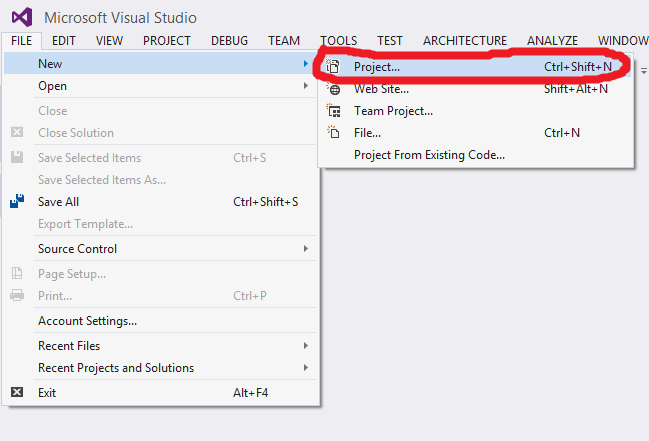This screenshot has height=441, width=649.
Task: Choose Account Settings from File menu
Action: point(87,321)
